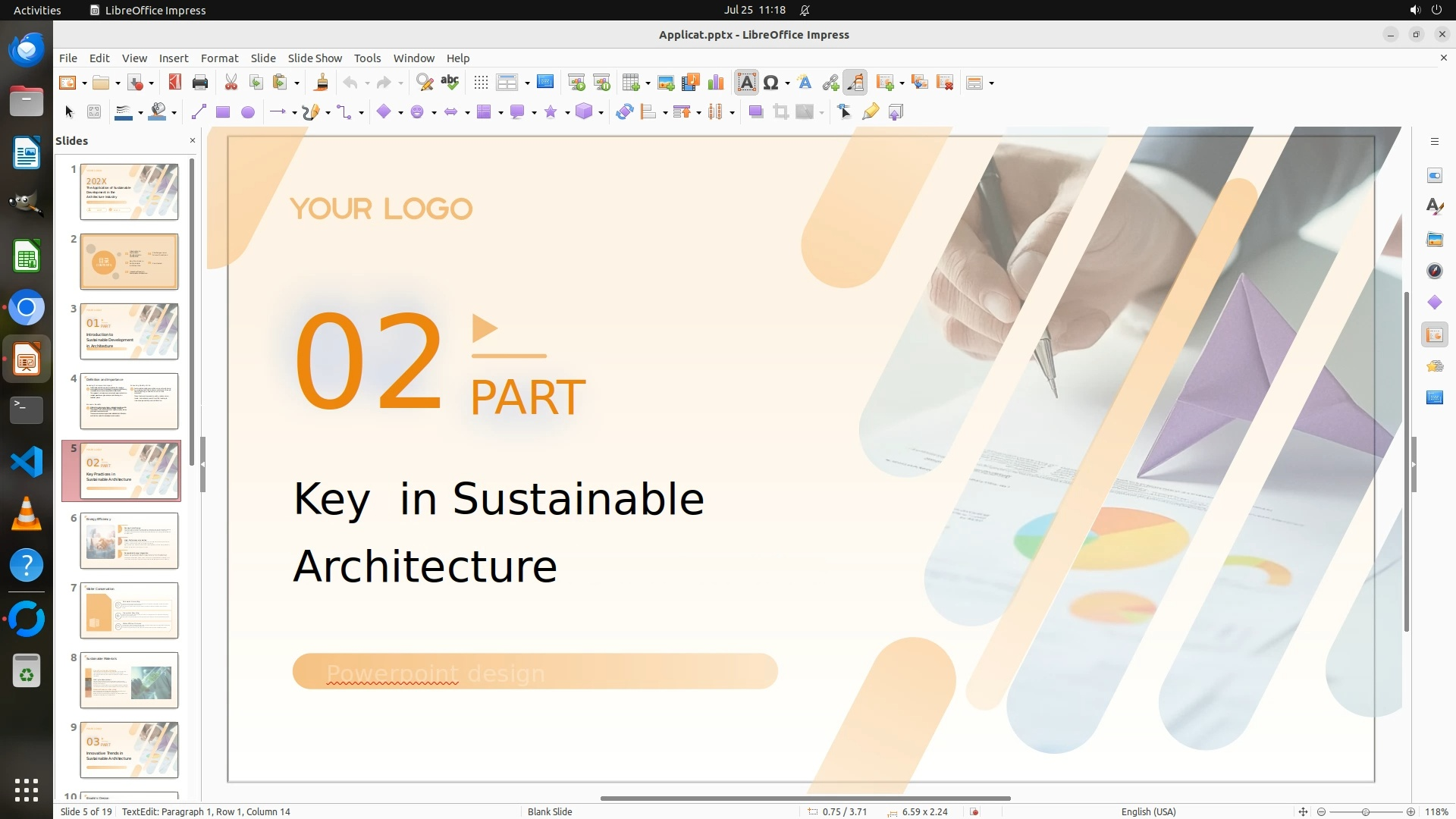
Task: Open the Slide Show menu
Action: 315,58
